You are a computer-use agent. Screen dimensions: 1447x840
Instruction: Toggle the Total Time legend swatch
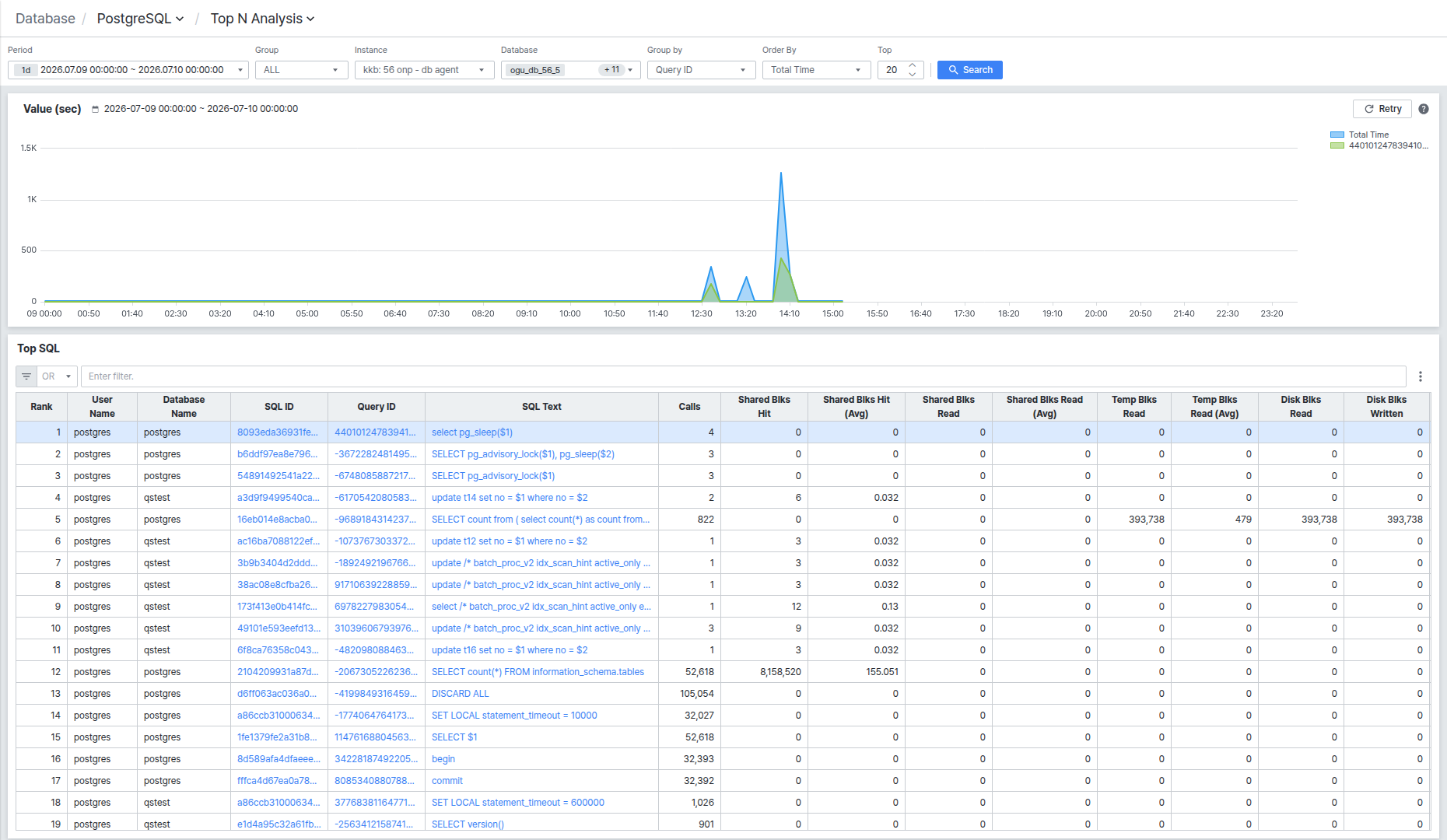coord(1337,135)
